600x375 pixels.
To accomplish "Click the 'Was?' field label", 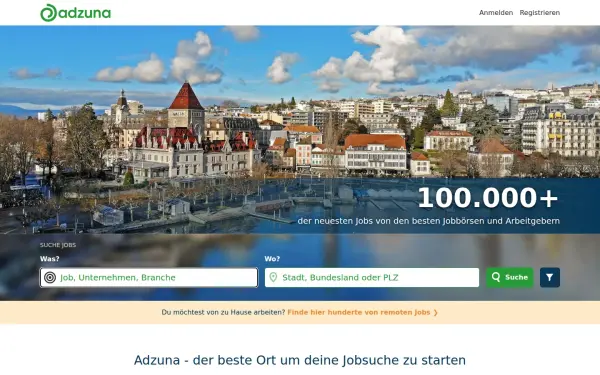I will click(50, 259).
